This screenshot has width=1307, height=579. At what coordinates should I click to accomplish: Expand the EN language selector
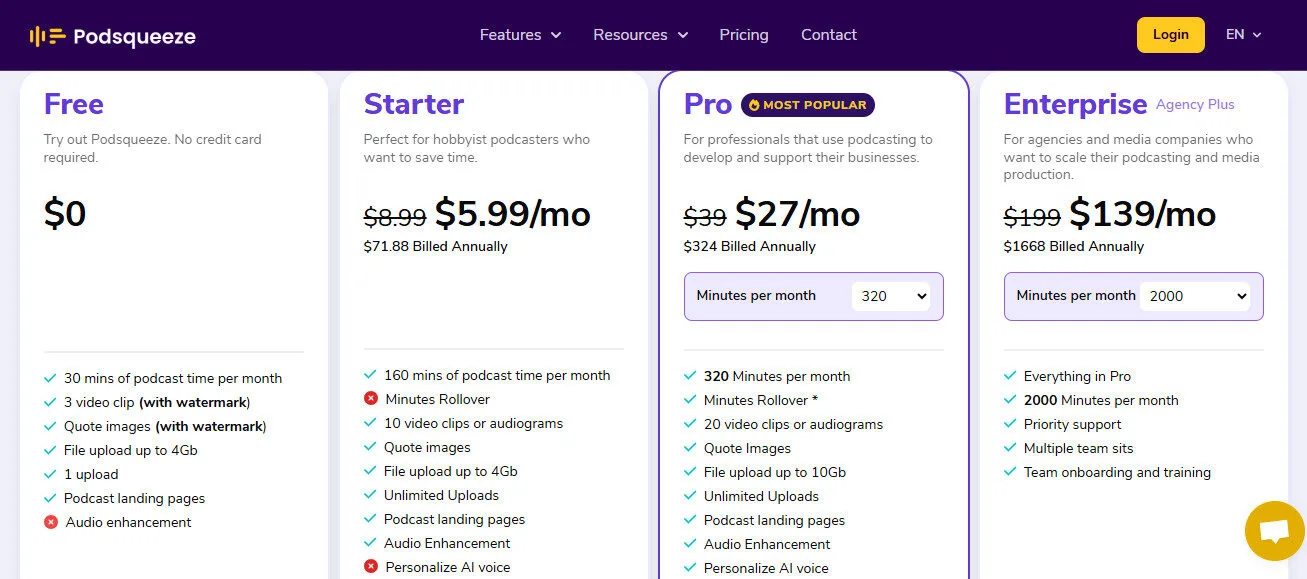coord(1242,34)
